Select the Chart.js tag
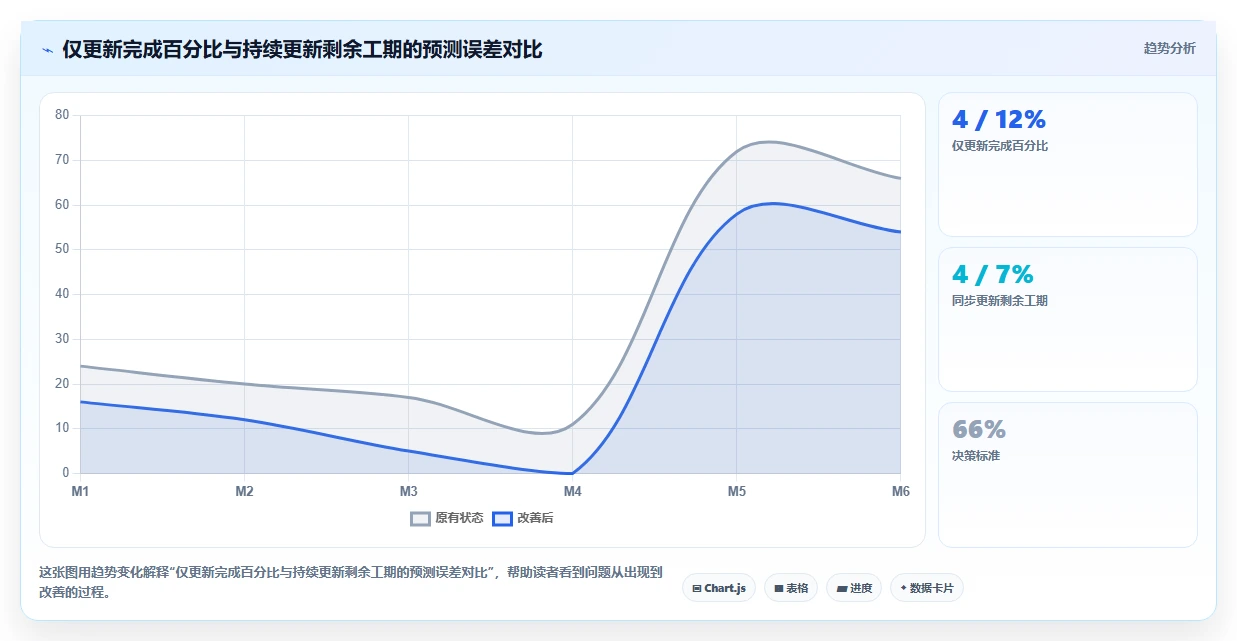 719,588
